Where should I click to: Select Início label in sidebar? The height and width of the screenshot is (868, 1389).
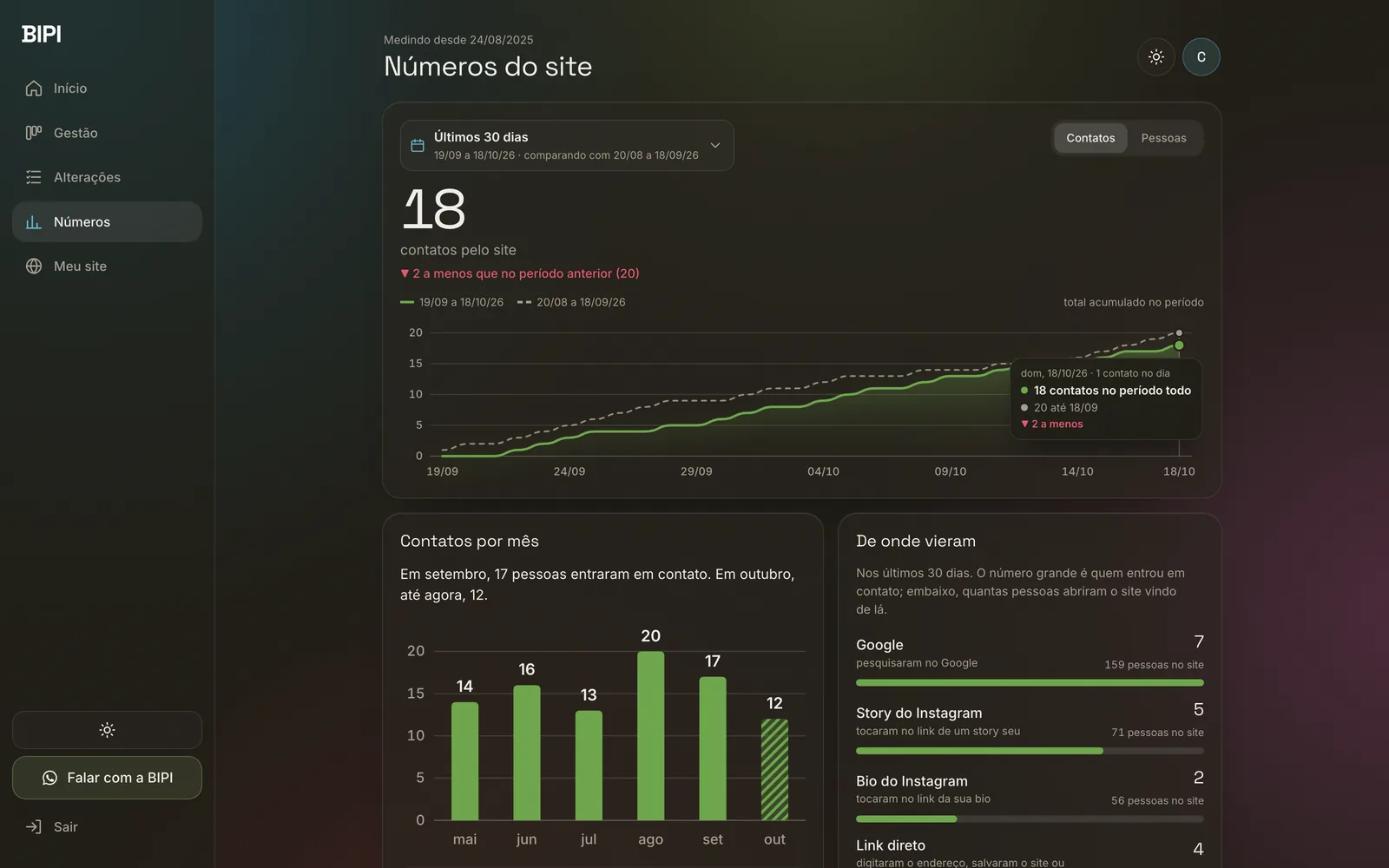[70, 89]
